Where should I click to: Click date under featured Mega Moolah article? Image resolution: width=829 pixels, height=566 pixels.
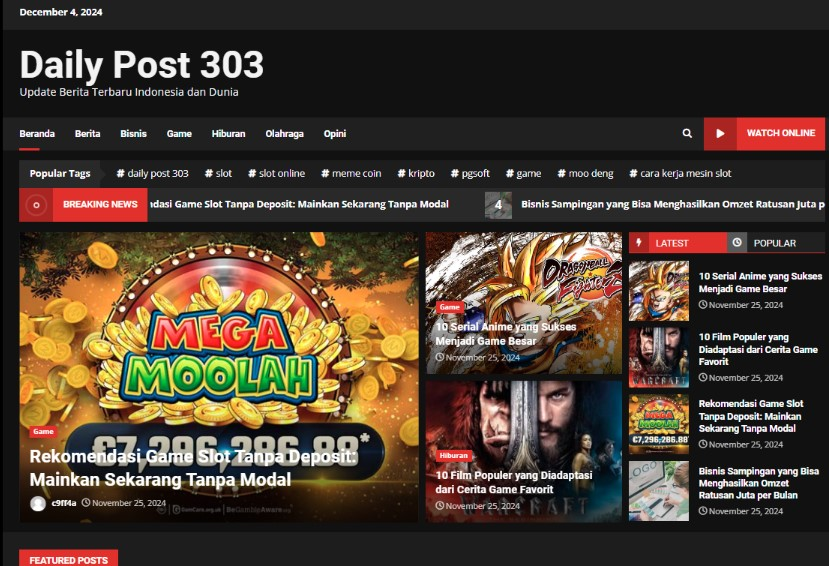pyautogui.click(x=124, y=503)
